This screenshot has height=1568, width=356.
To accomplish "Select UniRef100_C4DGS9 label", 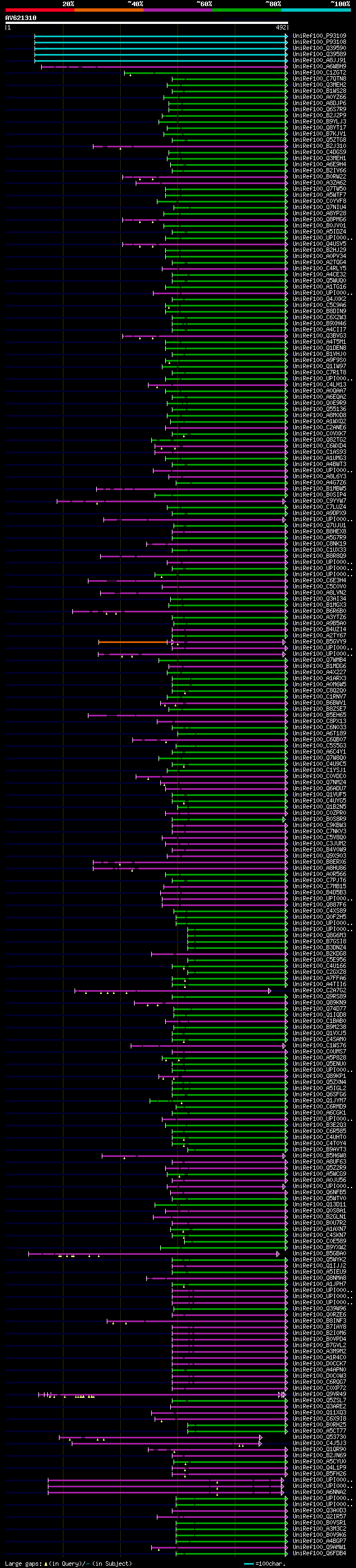I will 319,152.
